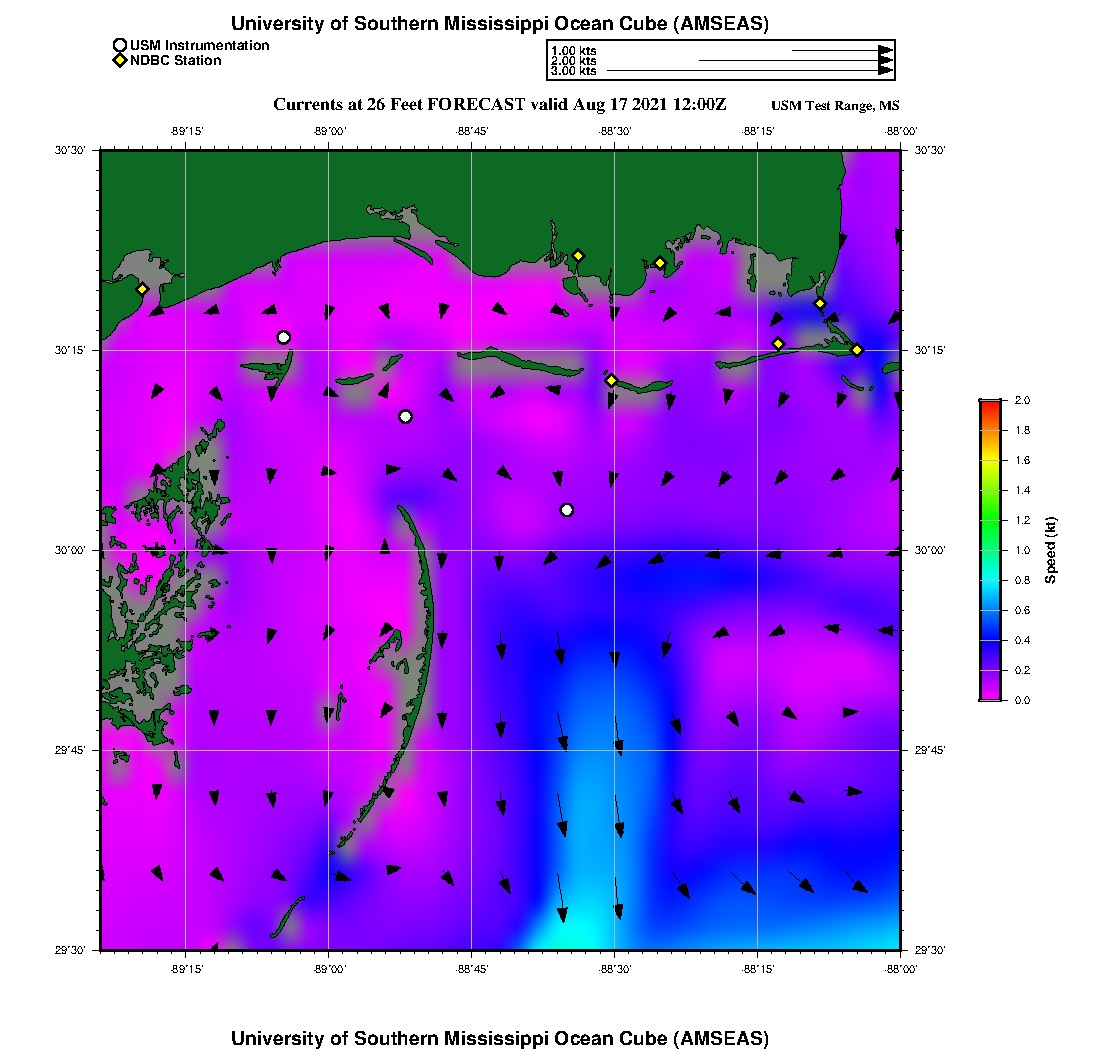Click the USM Instrumentation circle nearest 30°15' latitude
Viewport: 1100px width, 1050px height.
point(284,337)
